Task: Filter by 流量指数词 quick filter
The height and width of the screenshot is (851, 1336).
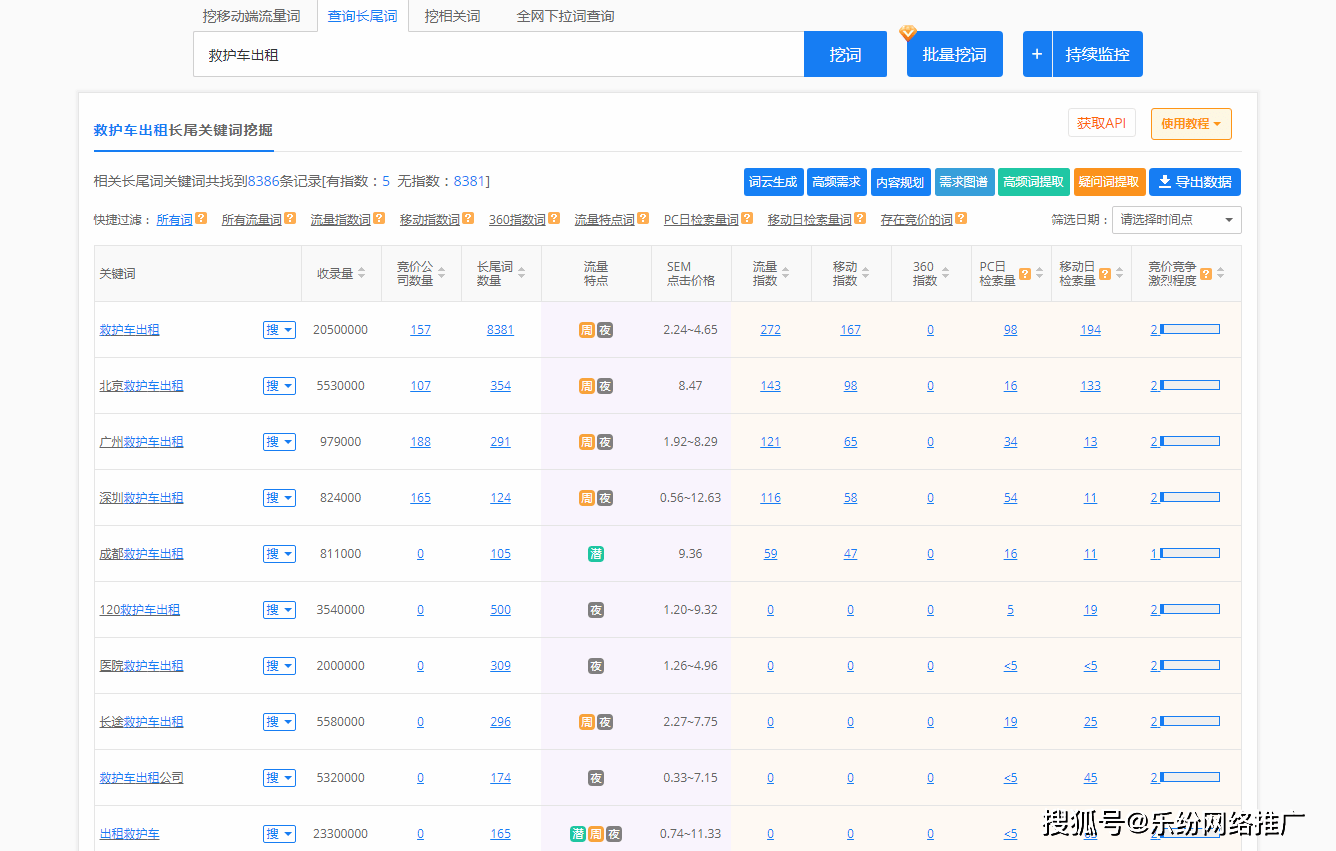Action: pyautogui.click(x=340, y=219)
